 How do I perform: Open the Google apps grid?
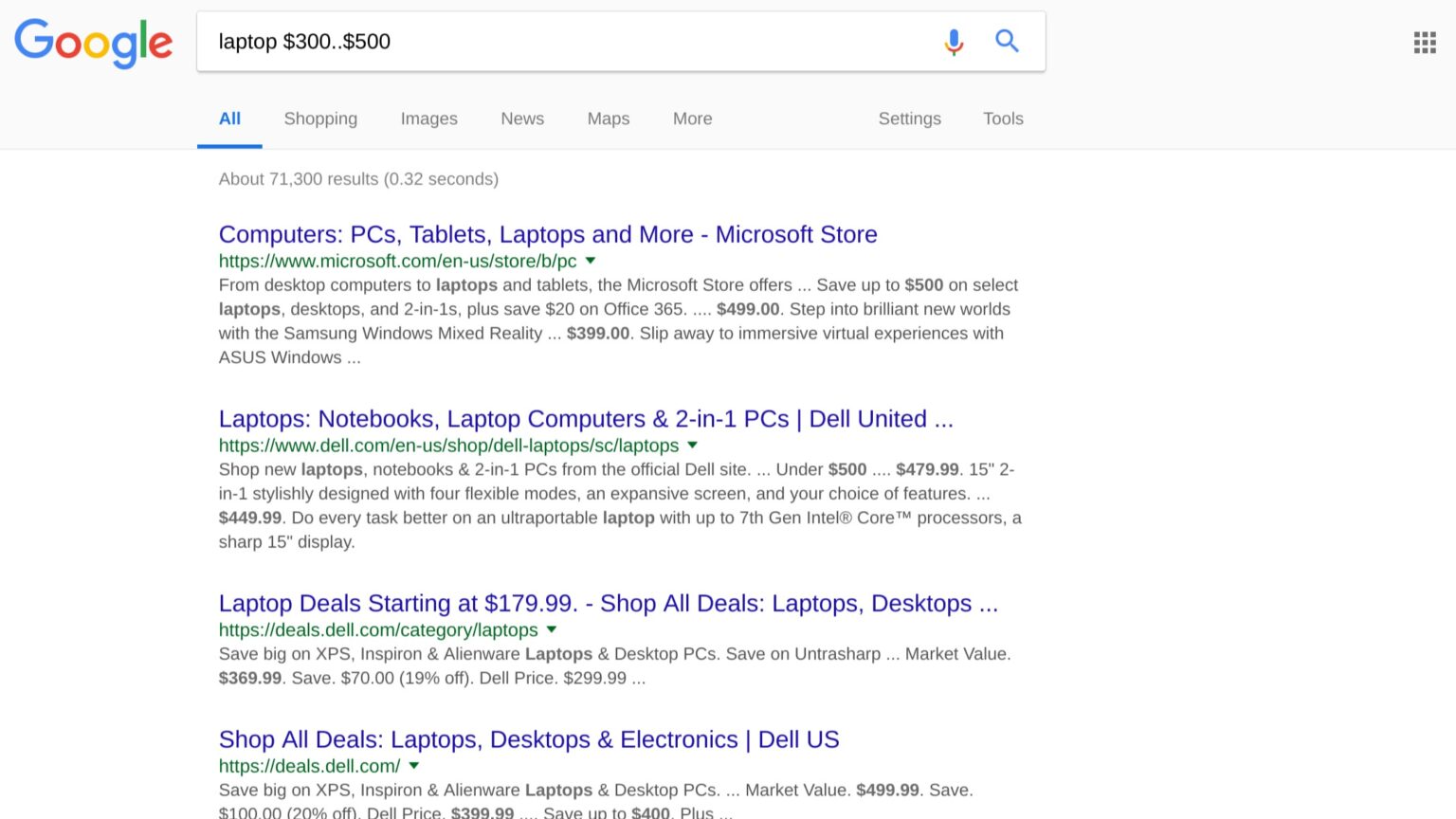click(1424, 43)
